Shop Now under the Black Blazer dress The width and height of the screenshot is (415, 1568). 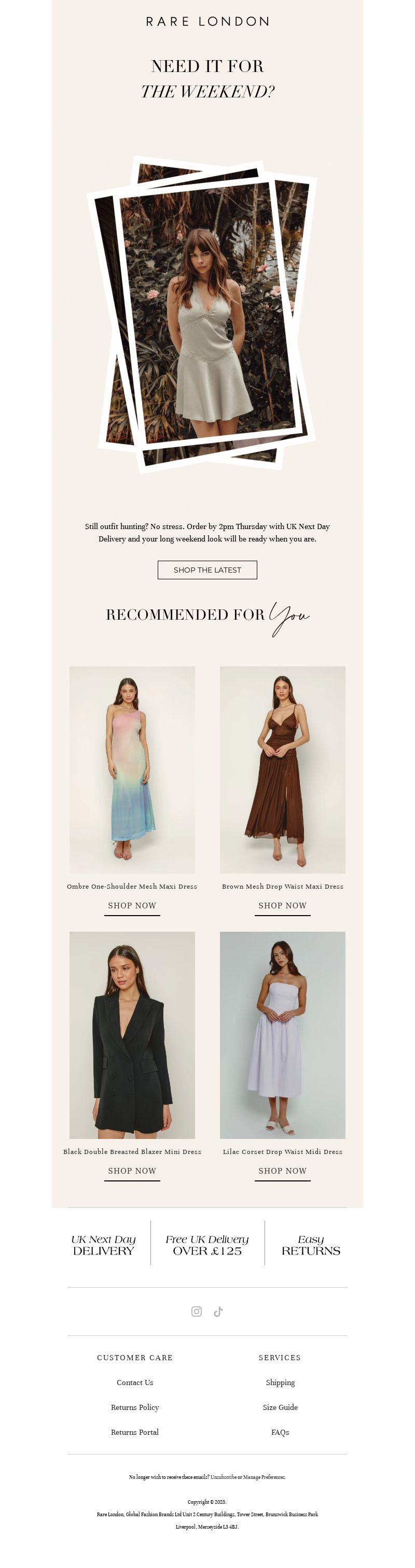[132, 1171]
